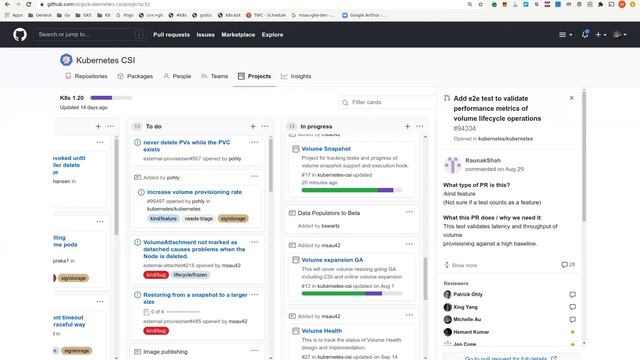Click Volume Health project board icon
This screenshot has width=640, height=360.
(x=296, y=331)
